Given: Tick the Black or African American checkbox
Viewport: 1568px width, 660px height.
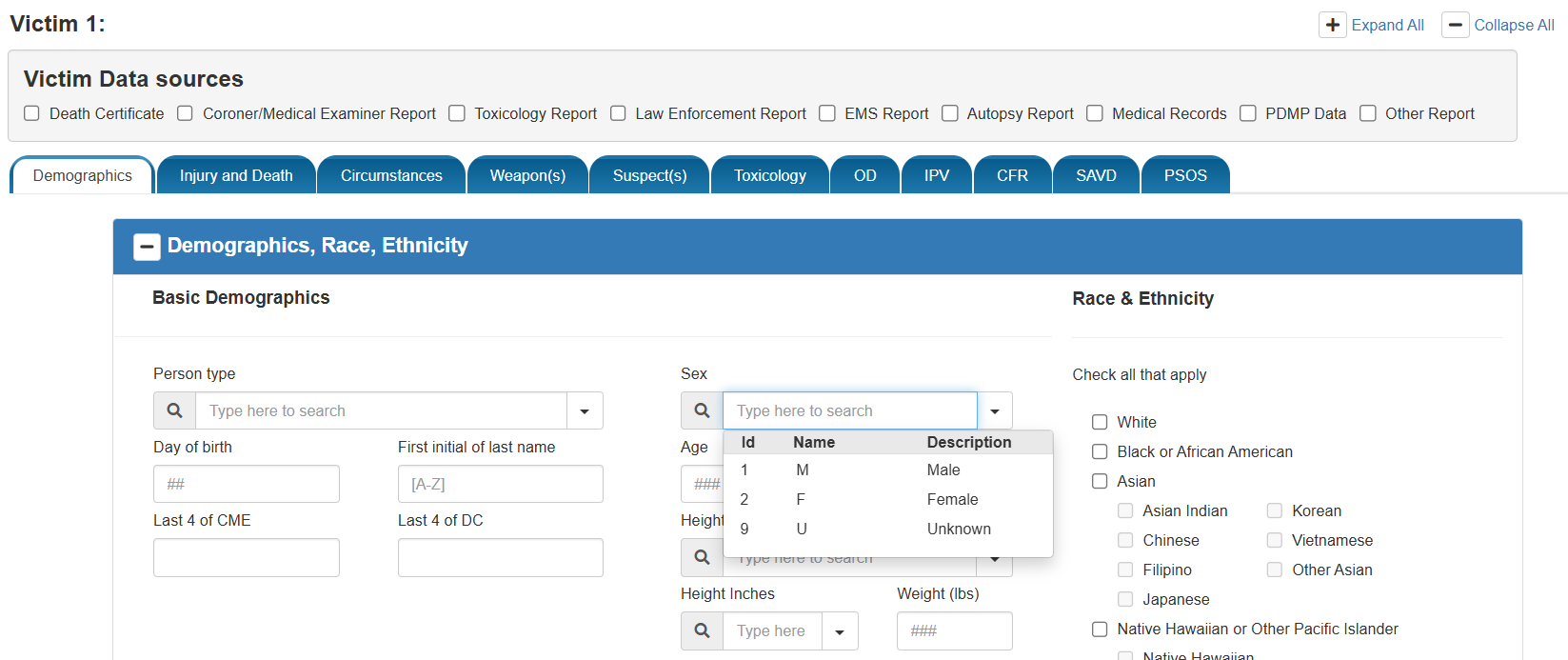Looking at the screenshot, I should [x=1100, y=451].
